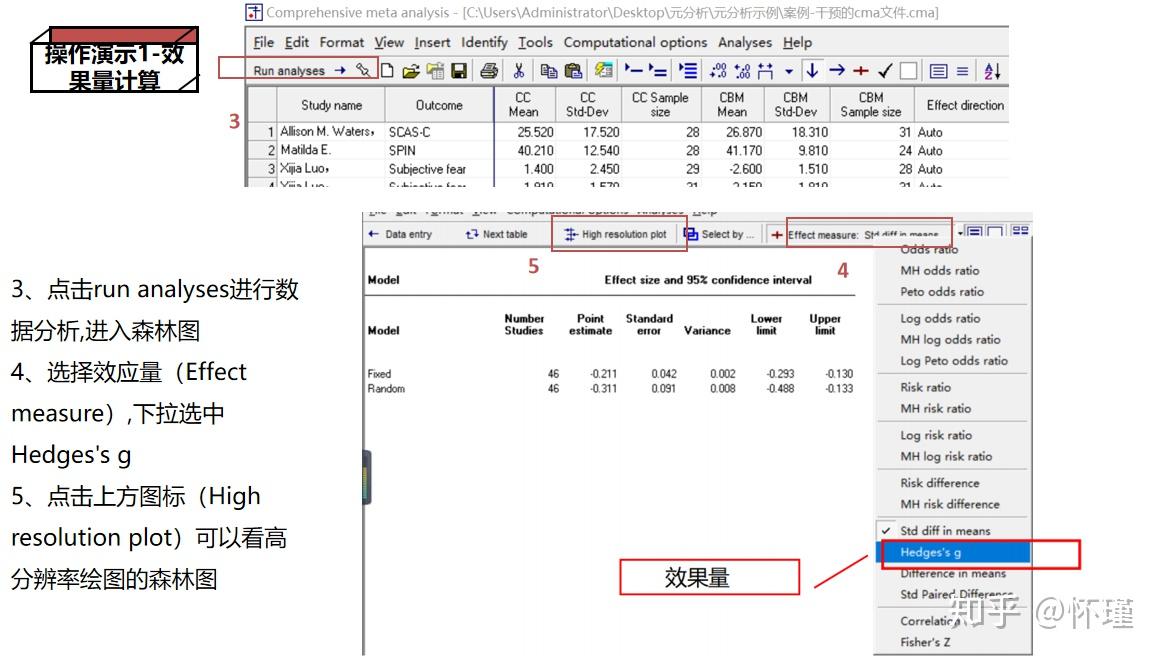The image size is (1163, 660).
Task: Open the File menu
Action: [263, 42]
